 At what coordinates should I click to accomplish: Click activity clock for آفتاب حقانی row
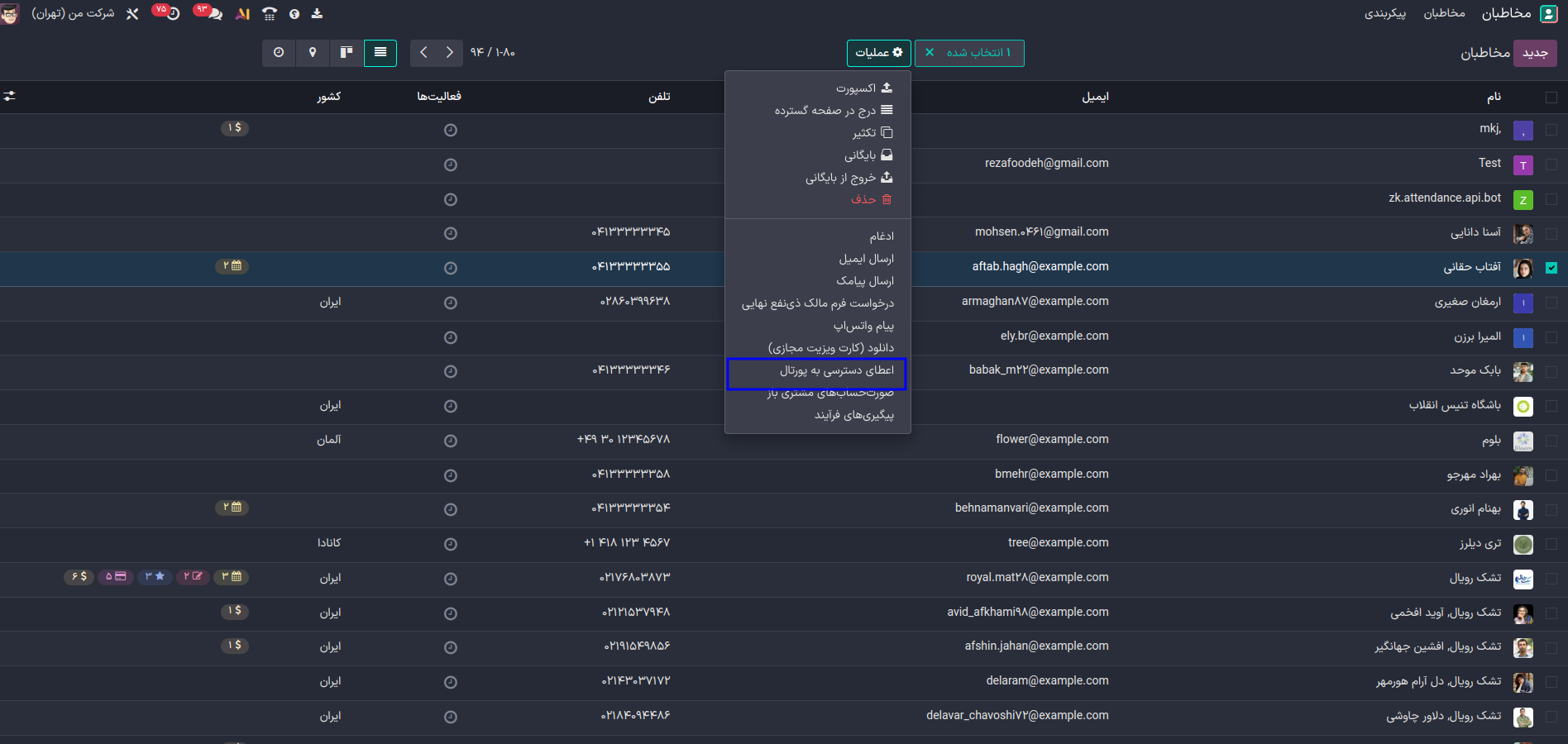tap(451, 268)
